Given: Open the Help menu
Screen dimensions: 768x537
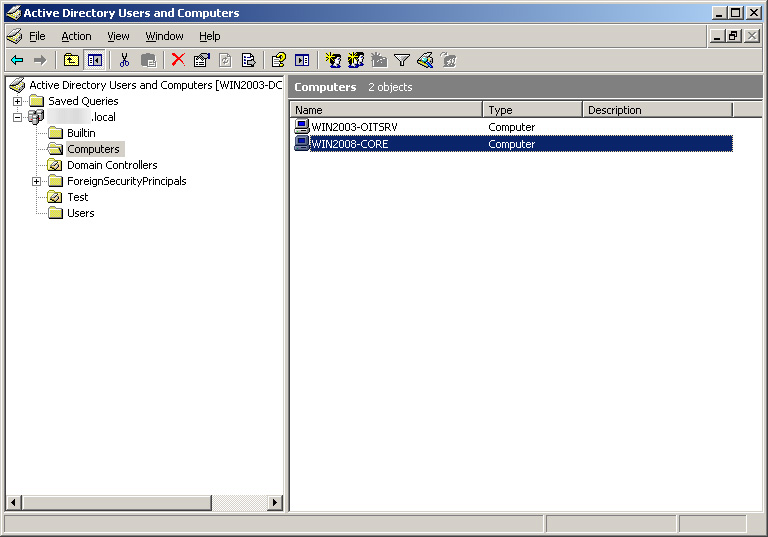Looking at the screenshot, I should pos(210,36).
